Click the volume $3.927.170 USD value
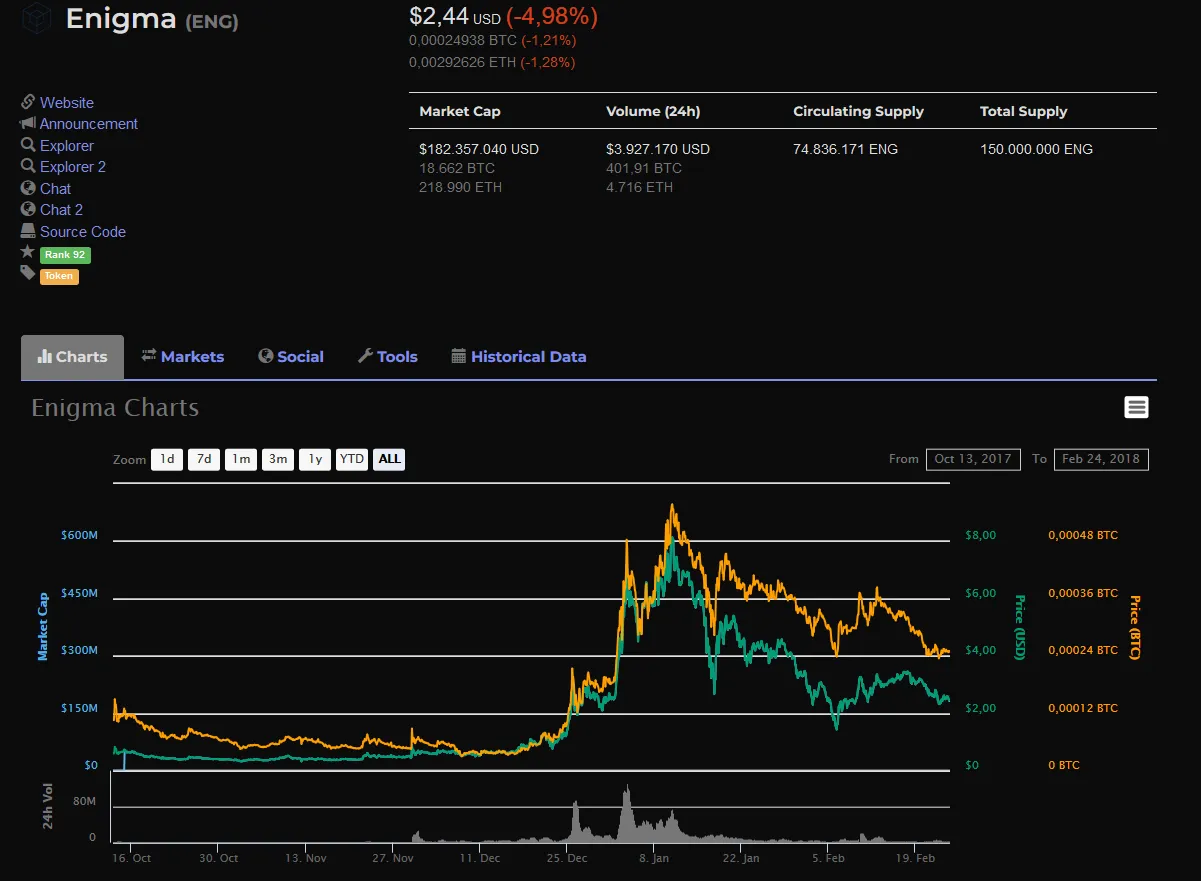 click(x=658, y=149)
